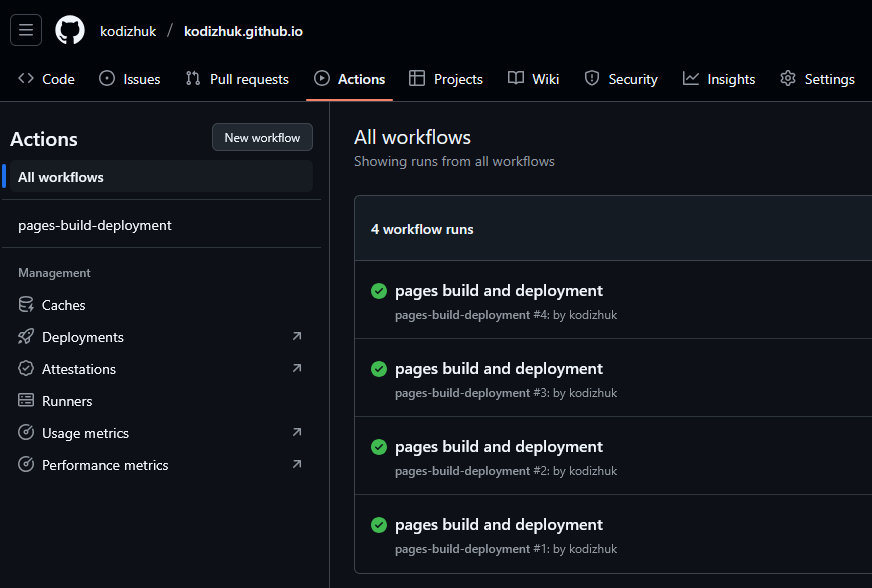Click the green success check on run #4
The width and height of the screenshot is (872, 588).
pyautogui.click(x=378, y=291)
